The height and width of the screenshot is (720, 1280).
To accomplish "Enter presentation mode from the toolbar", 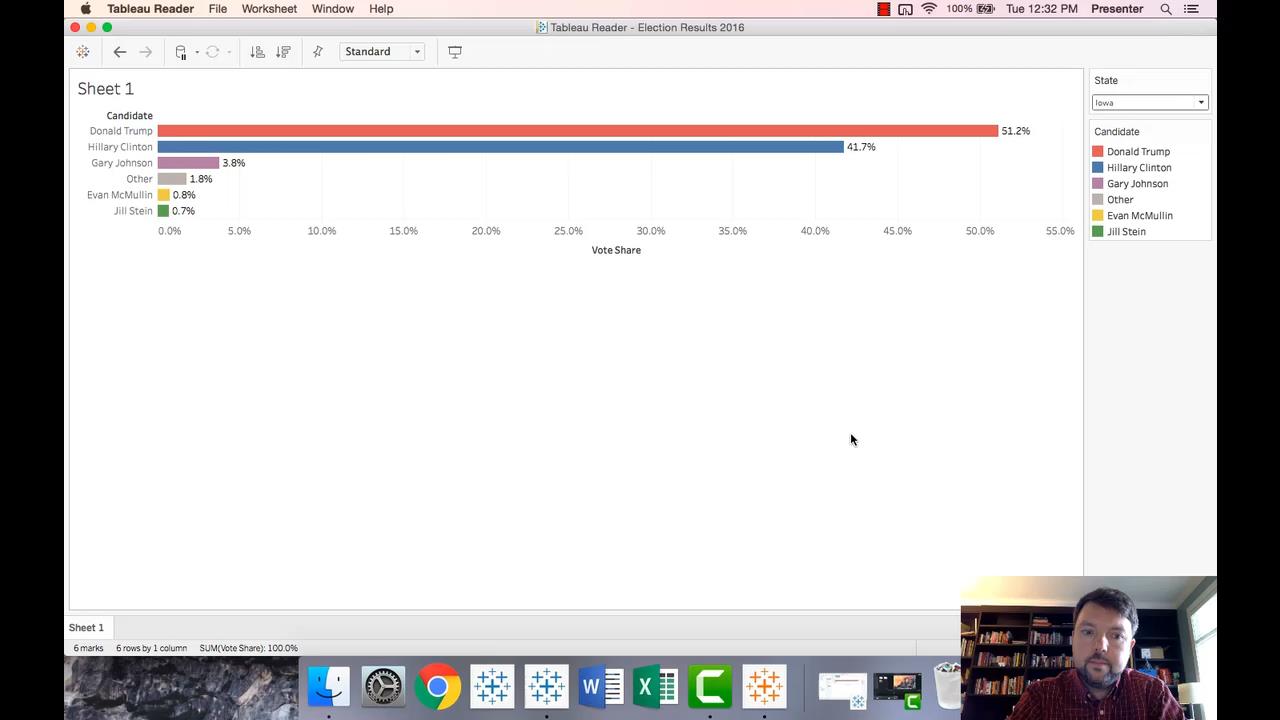I will pyautogui.click(x=455, y=52).
